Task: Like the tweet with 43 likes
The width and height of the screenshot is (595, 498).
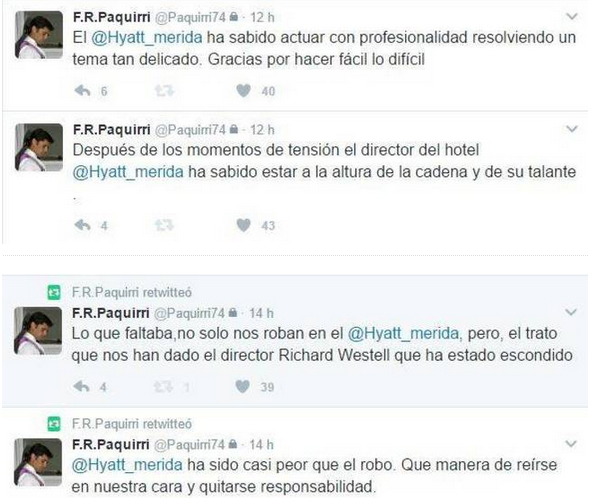Action: [243, 225]
